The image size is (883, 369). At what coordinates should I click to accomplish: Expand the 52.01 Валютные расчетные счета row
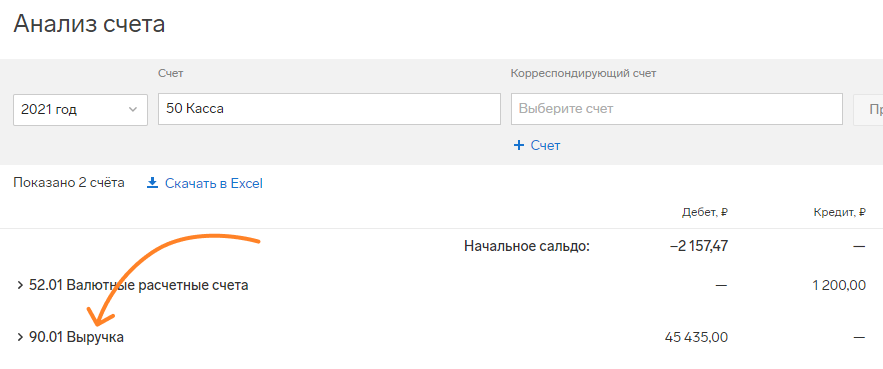(x=20, y=286)
